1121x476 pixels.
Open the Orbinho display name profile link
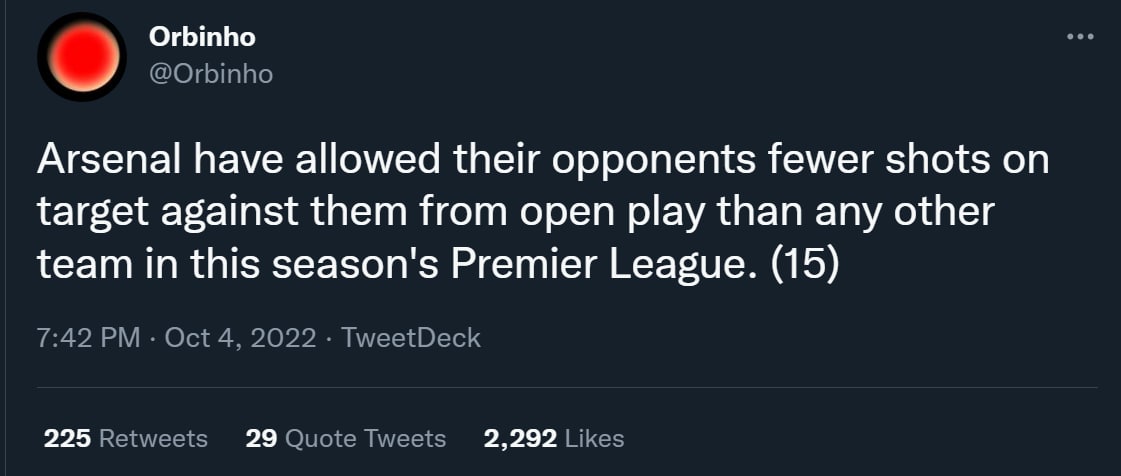[x=201, y=37]
